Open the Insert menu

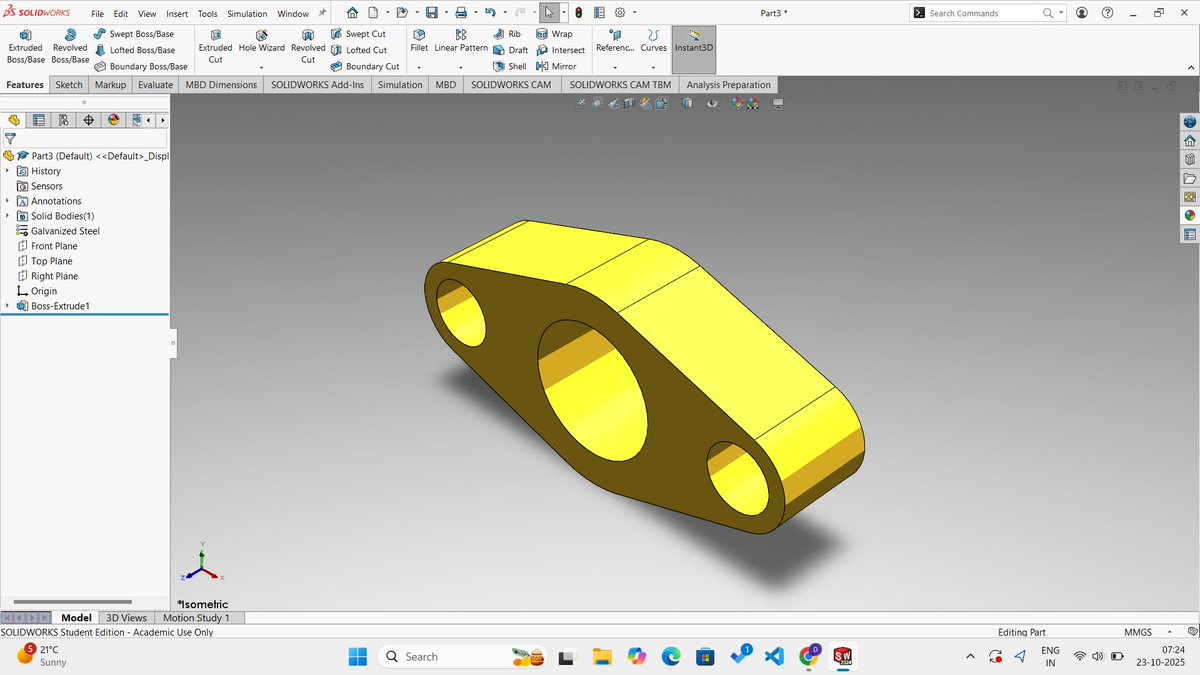[x=177, y=14]
